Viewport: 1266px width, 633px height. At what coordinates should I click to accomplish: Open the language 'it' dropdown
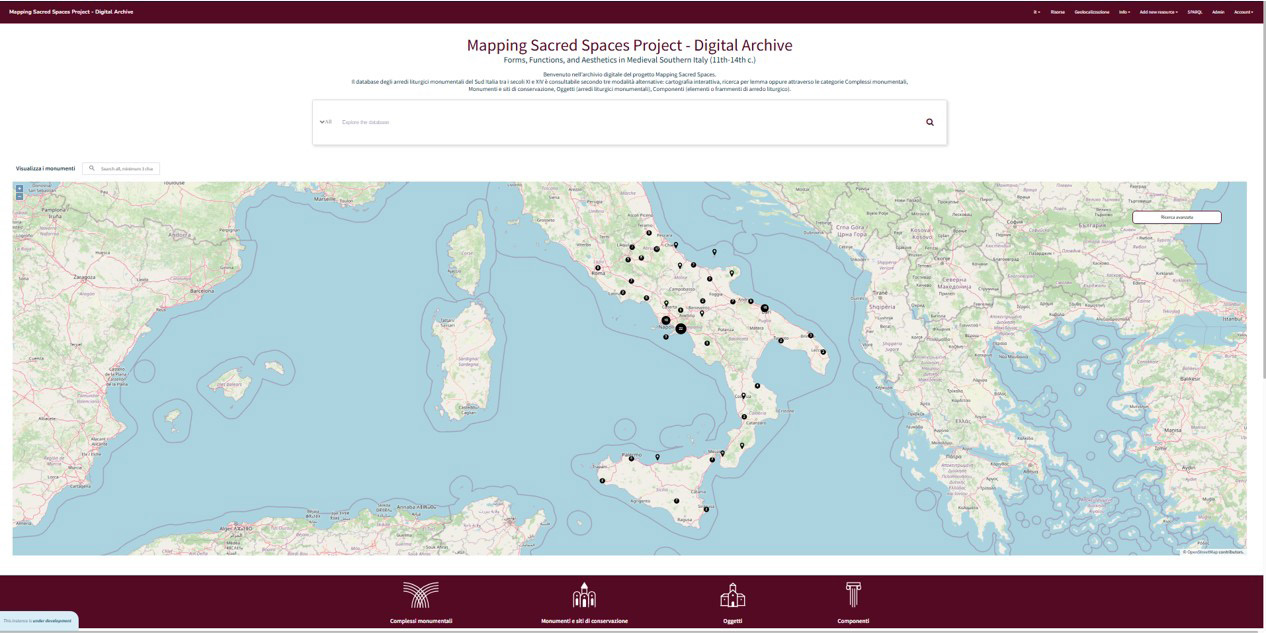(1036, 12)
